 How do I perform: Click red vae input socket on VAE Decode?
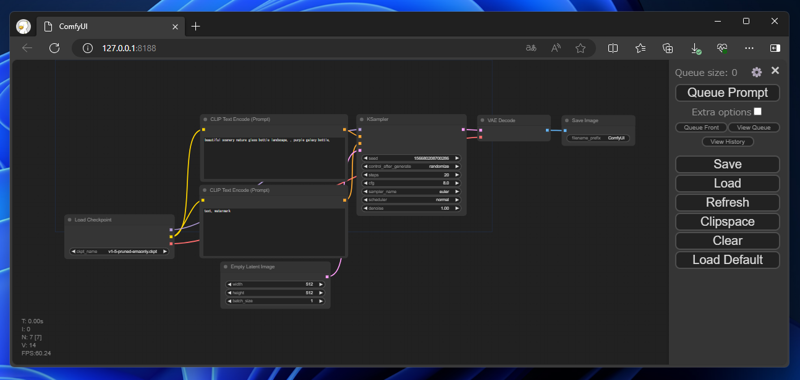tap(481, 137)
